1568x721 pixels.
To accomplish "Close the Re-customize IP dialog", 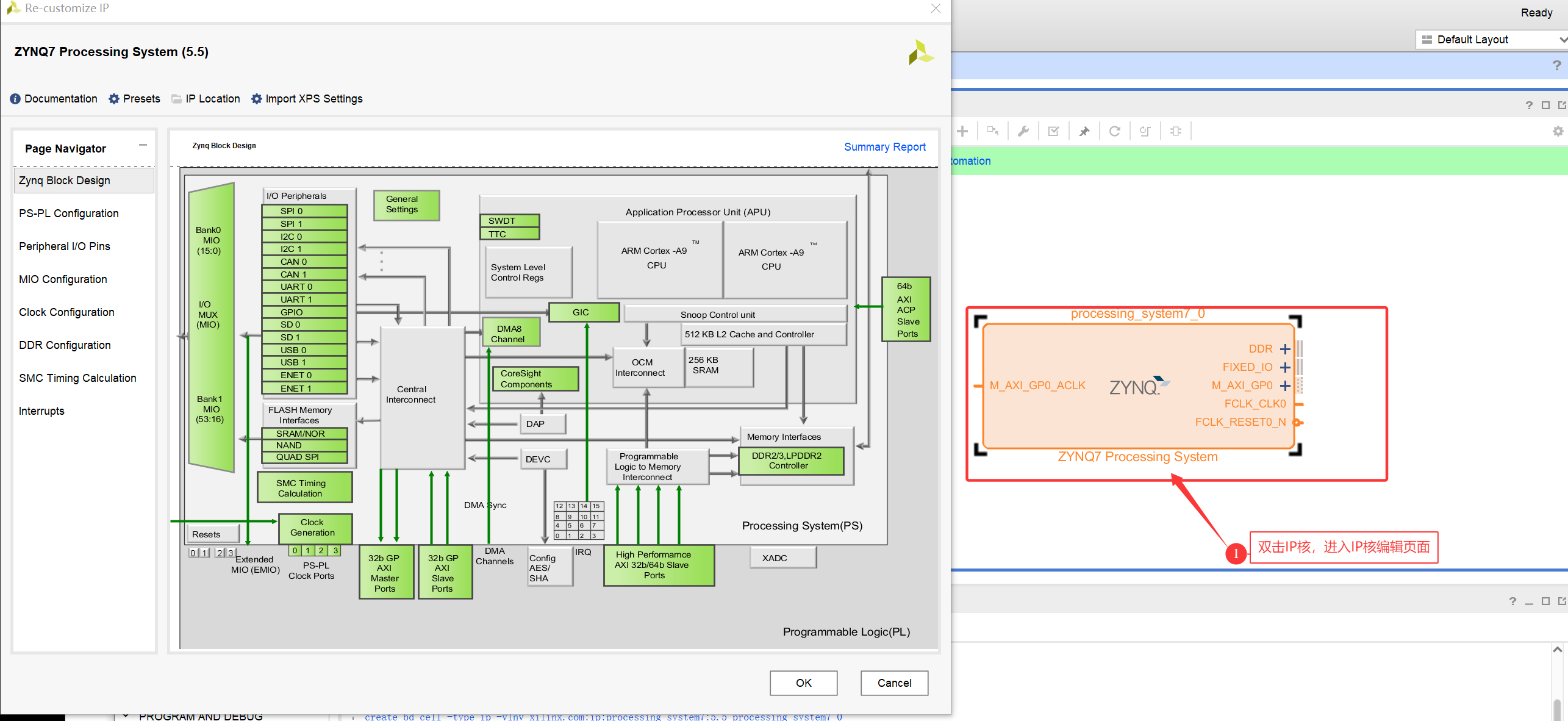I will (936, 9).
